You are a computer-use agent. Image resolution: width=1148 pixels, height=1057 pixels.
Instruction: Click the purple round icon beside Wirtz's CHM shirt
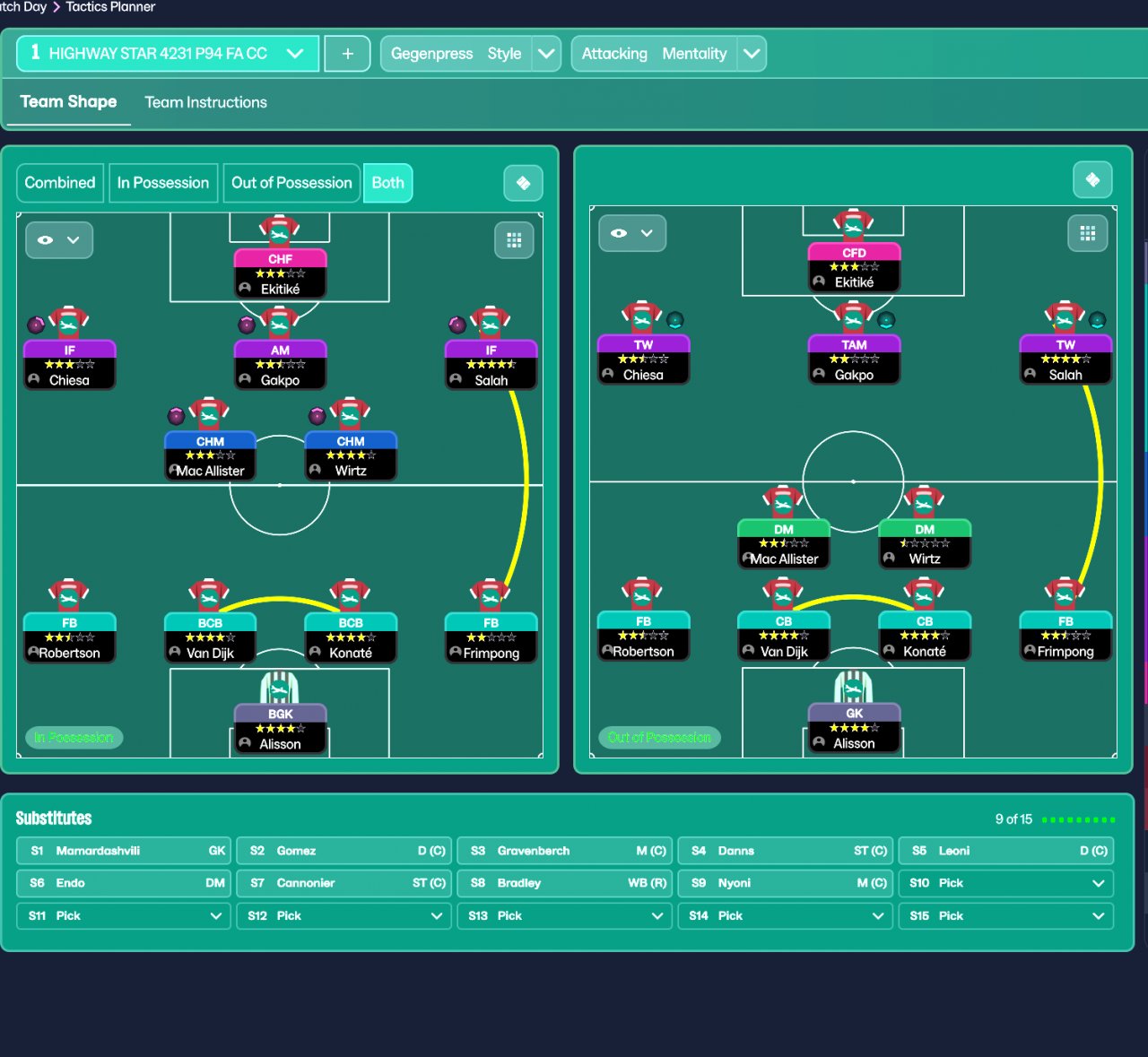317,416
